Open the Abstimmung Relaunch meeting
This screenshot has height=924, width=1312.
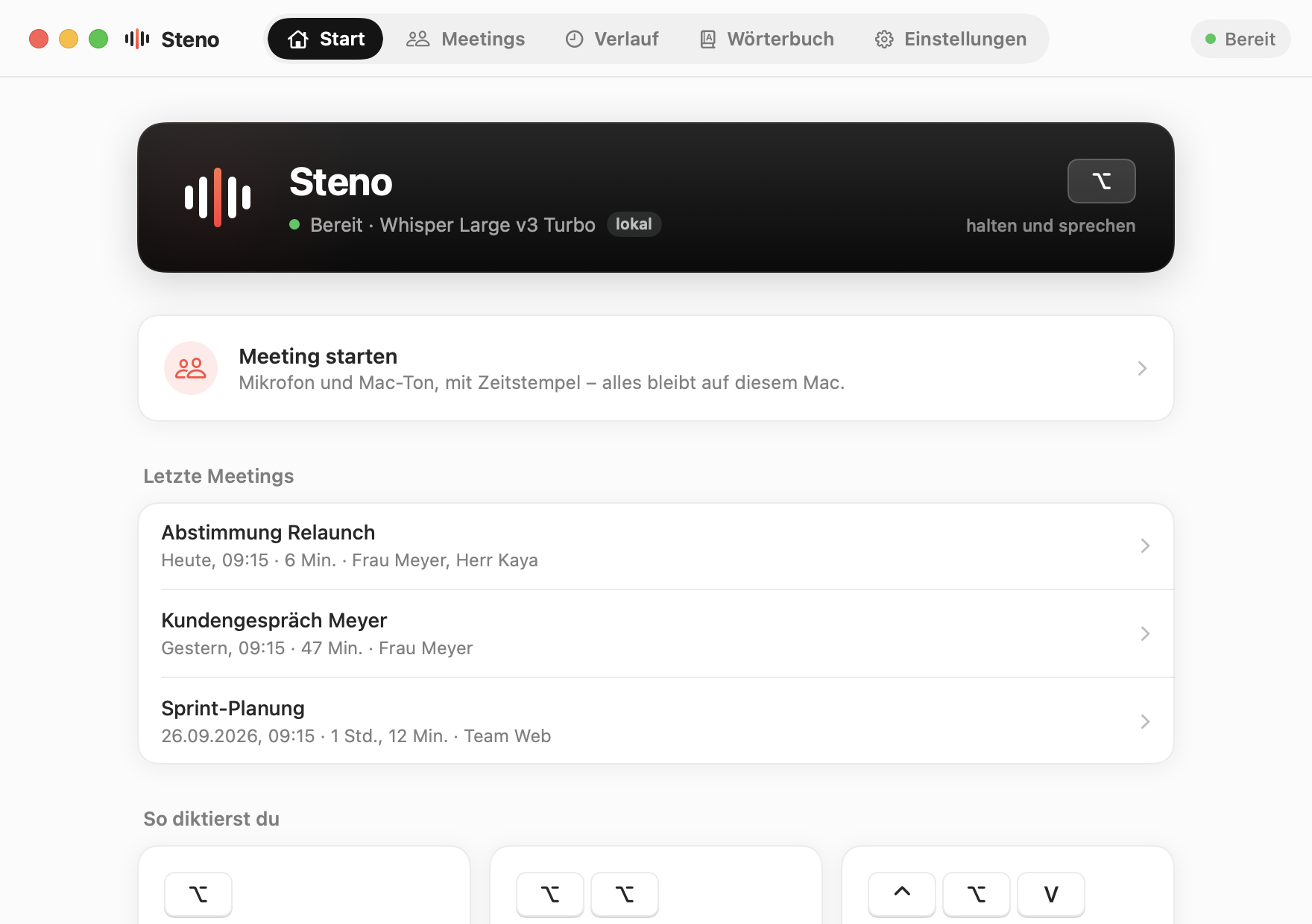tap(656, 546)
